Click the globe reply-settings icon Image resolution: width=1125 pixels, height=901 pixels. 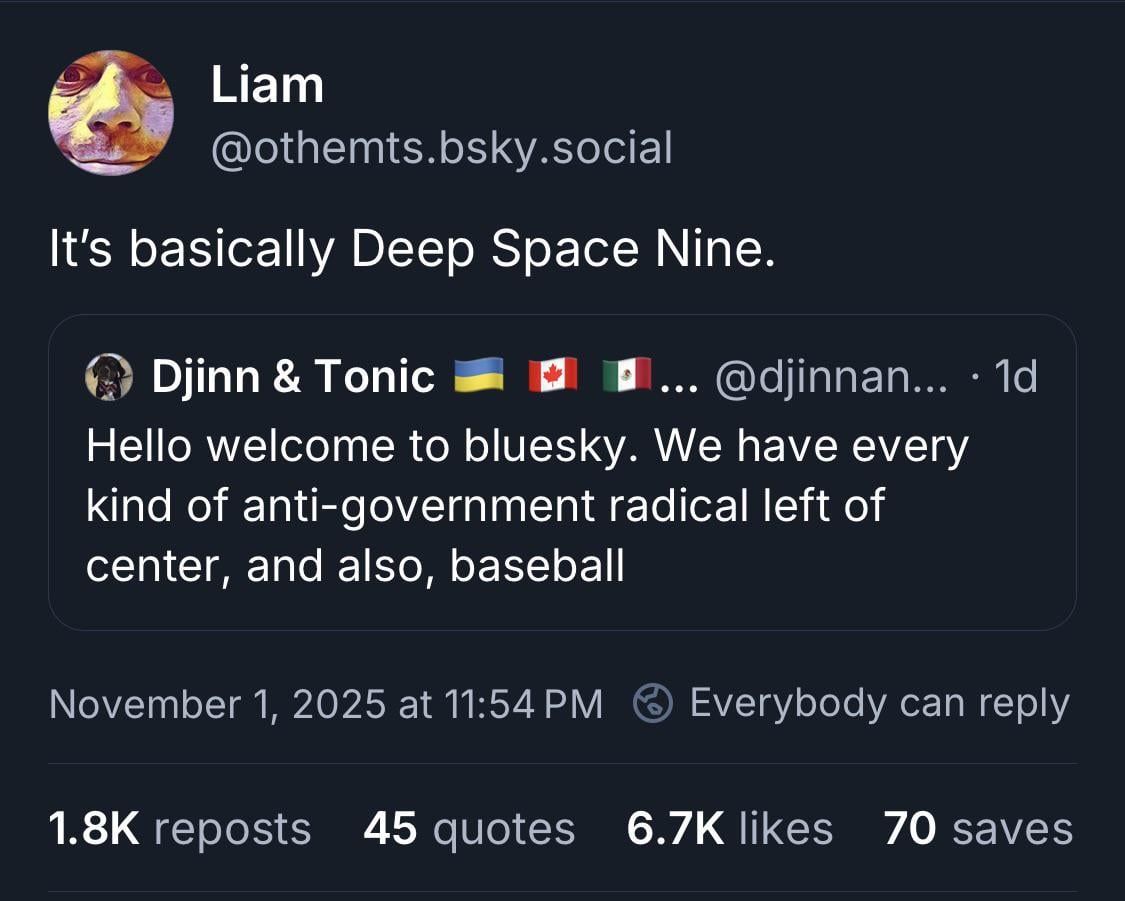coord(653,703)
